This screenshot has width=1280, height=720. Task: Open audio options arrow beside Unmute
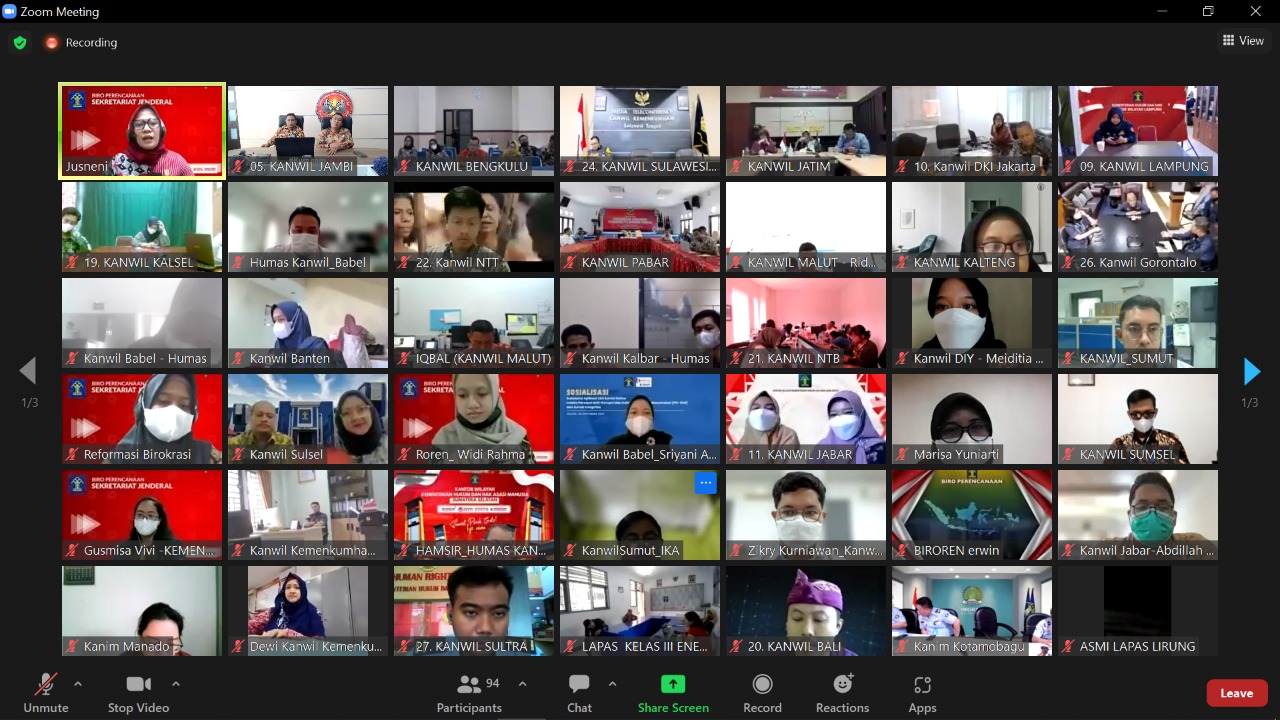78,685
